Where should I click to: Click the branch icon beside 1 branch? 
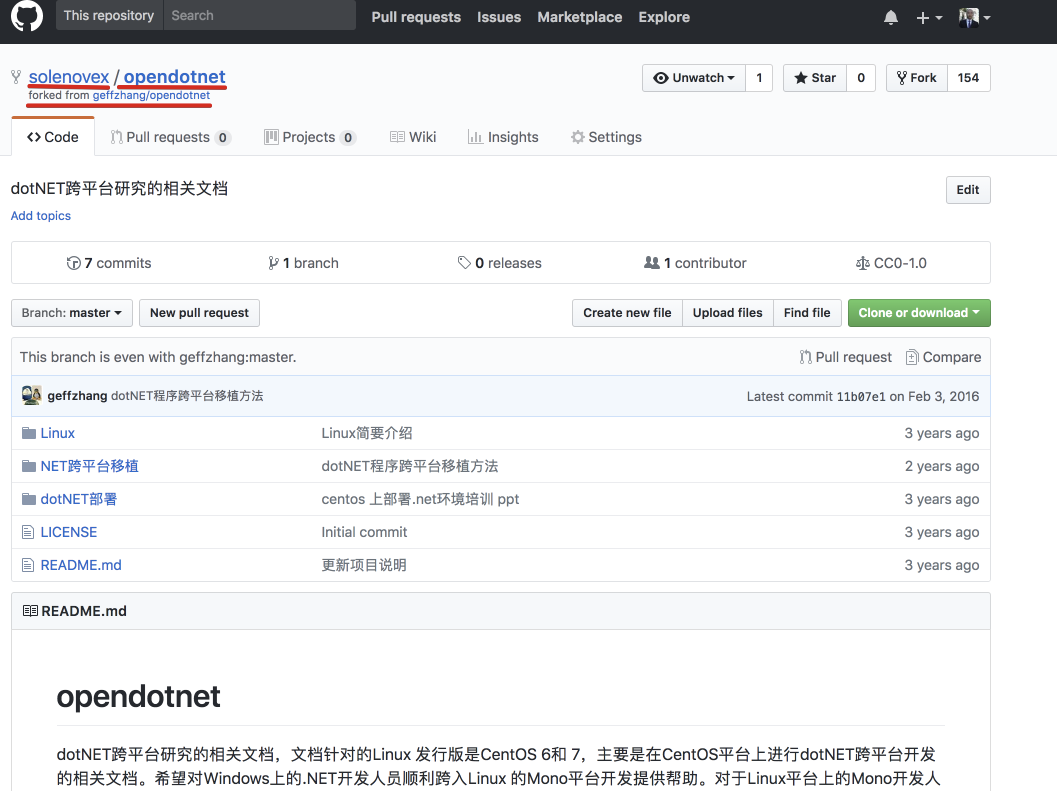click(273, 263)
